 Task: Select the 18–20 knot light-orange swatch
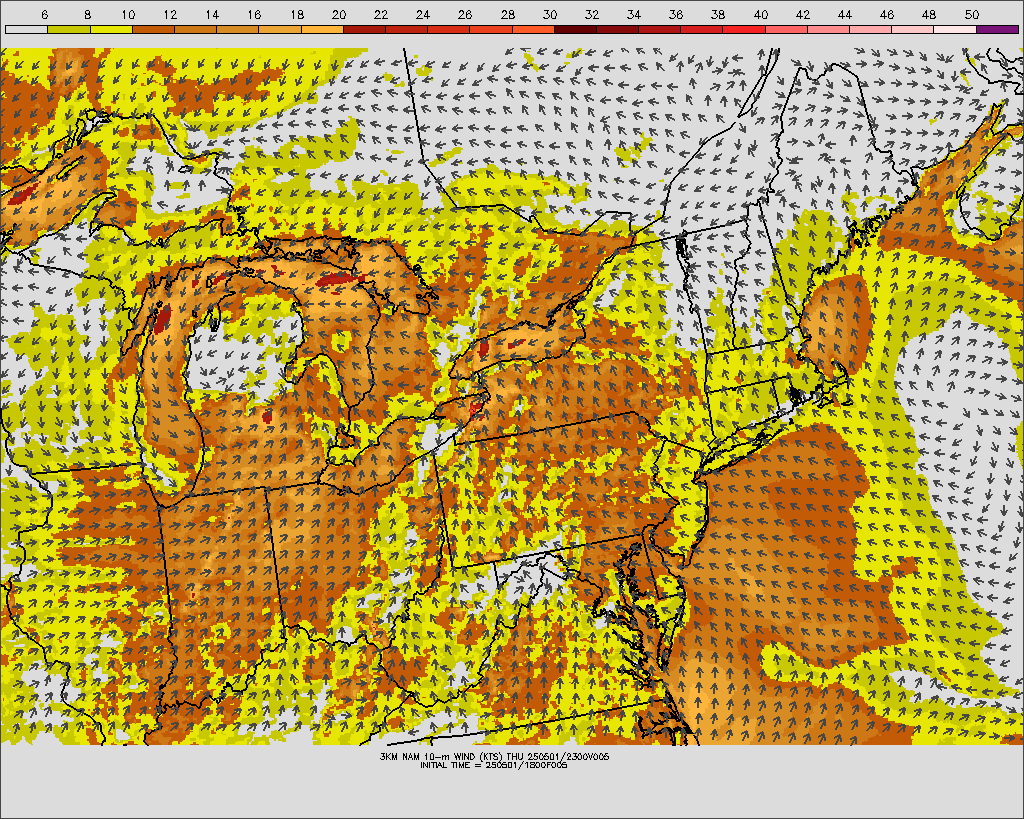point(322,29)
